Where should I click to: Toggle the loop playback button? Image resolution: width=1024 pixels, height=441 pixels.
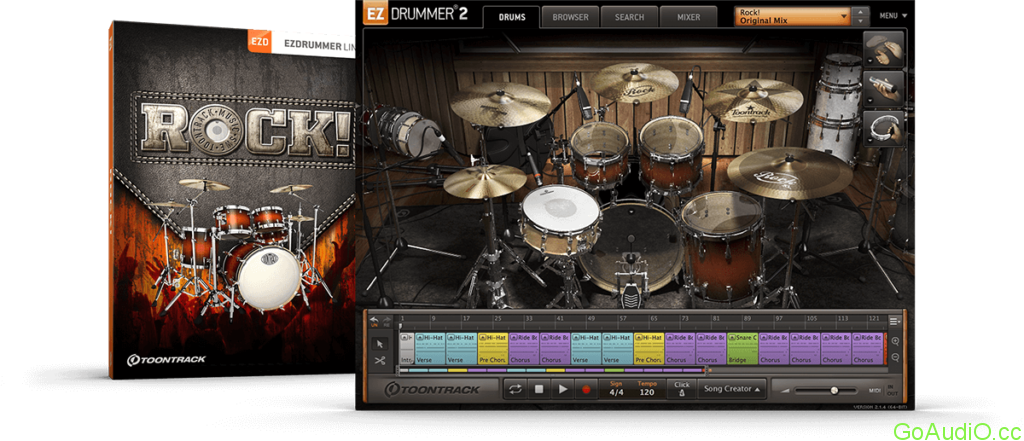(x=515, y=389)
